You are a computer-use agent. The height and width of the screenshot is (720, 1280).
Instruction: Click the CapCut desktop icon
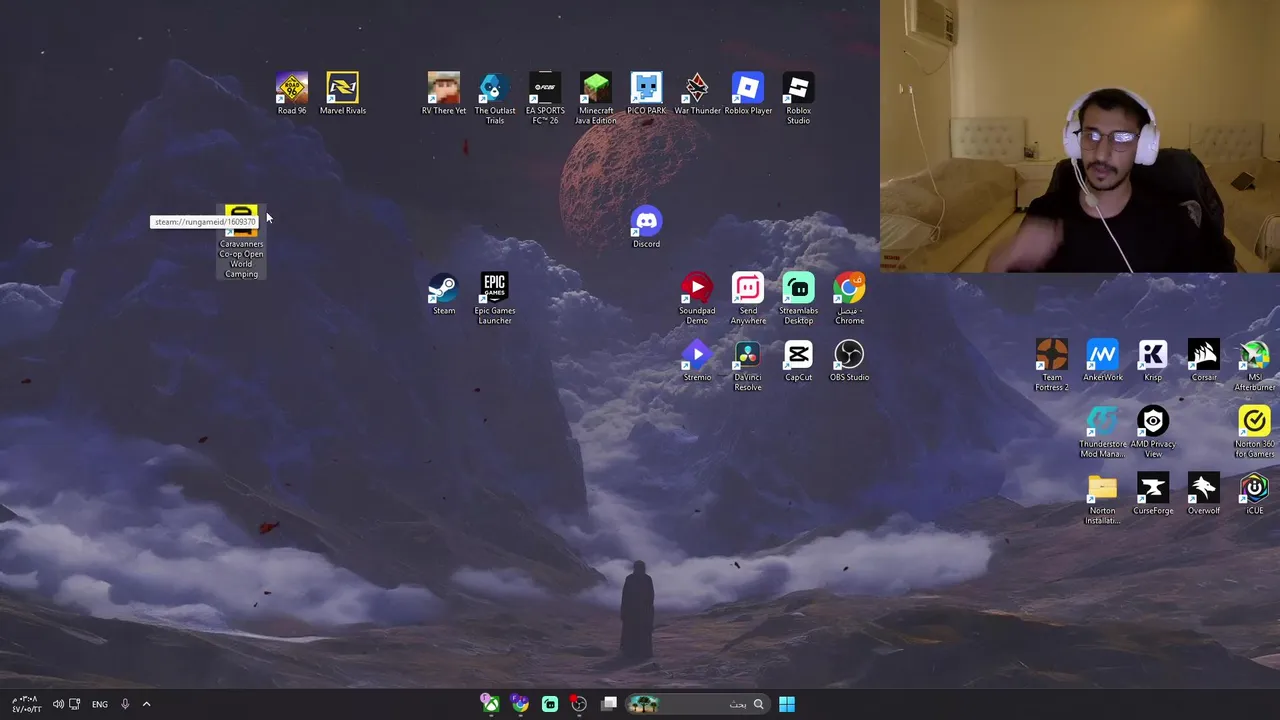(798, 360)
